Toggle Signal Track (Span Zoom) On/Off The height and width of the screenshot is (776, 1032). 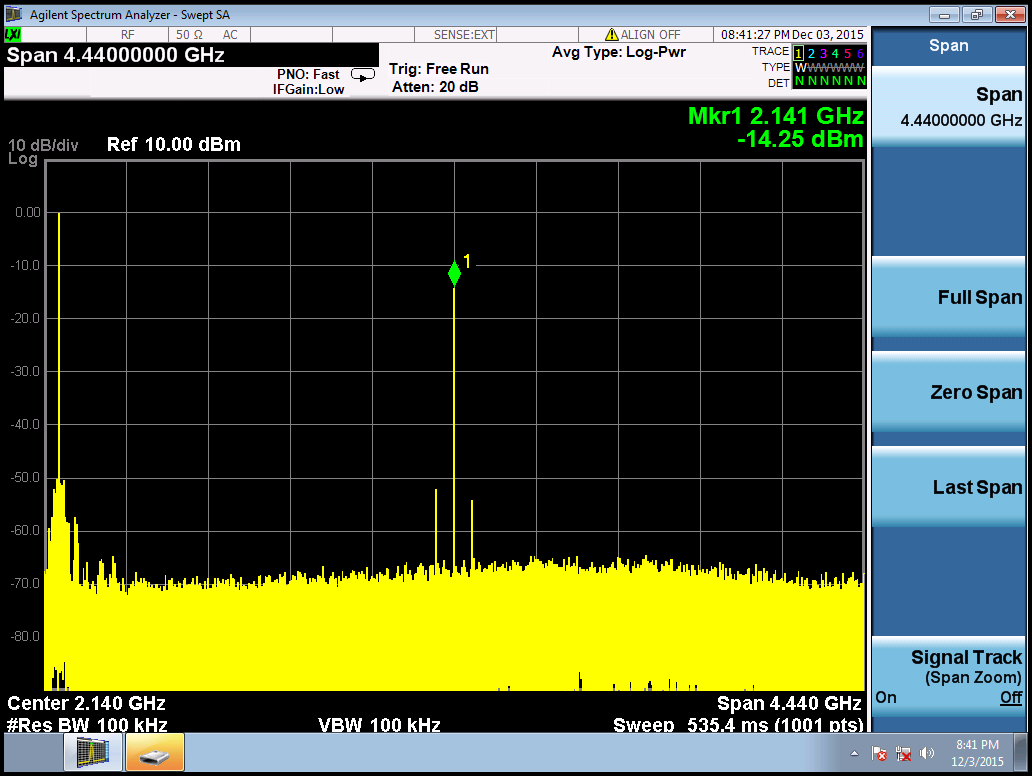(x=948, y=677)
